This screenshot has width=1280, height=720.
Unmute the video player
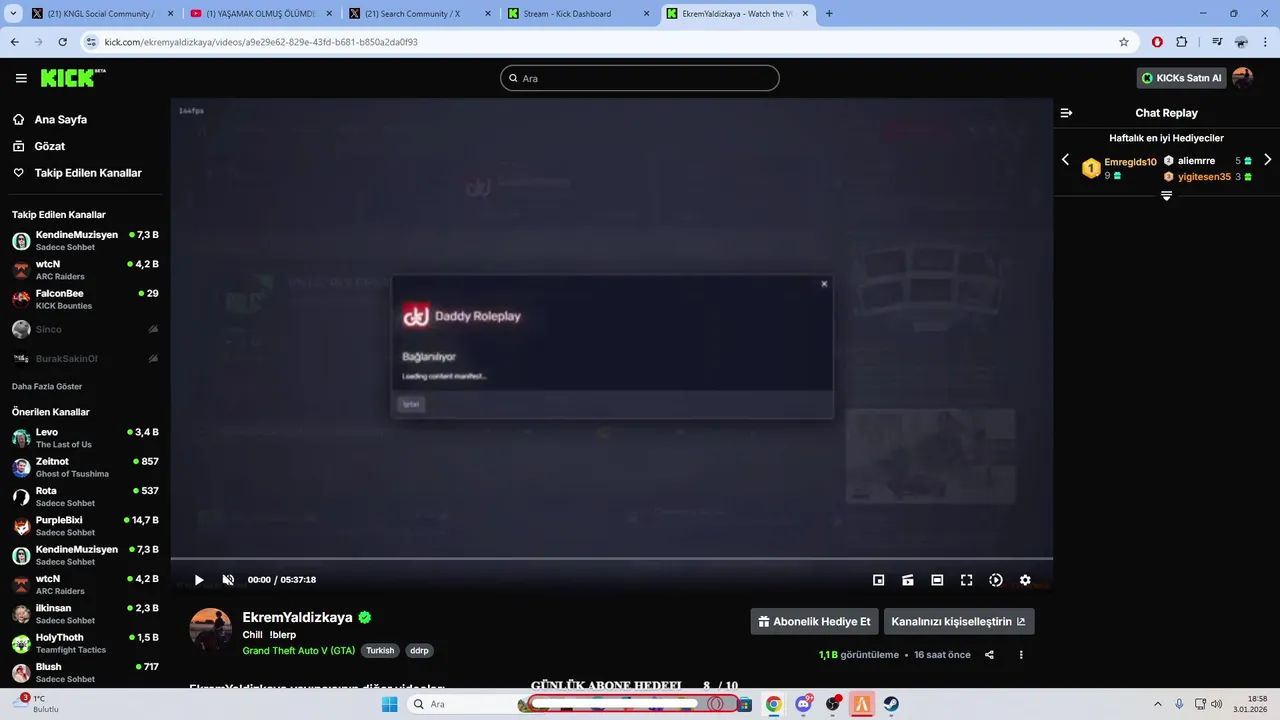228,580
